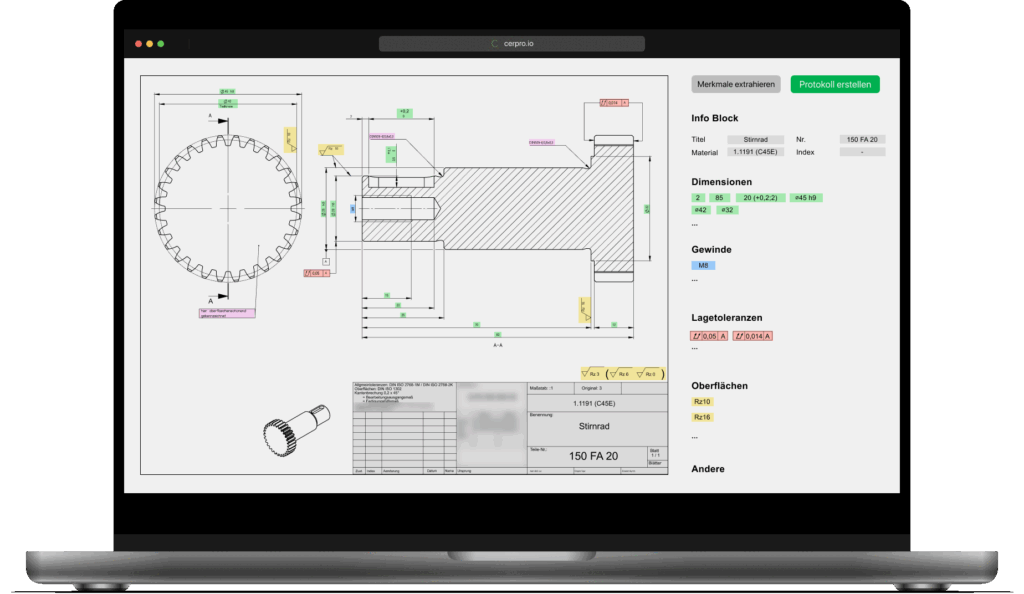Click the yellow Rz10 surface tag
The width and height of the screenshot is (1024, 594).
[x=701, y=401]
